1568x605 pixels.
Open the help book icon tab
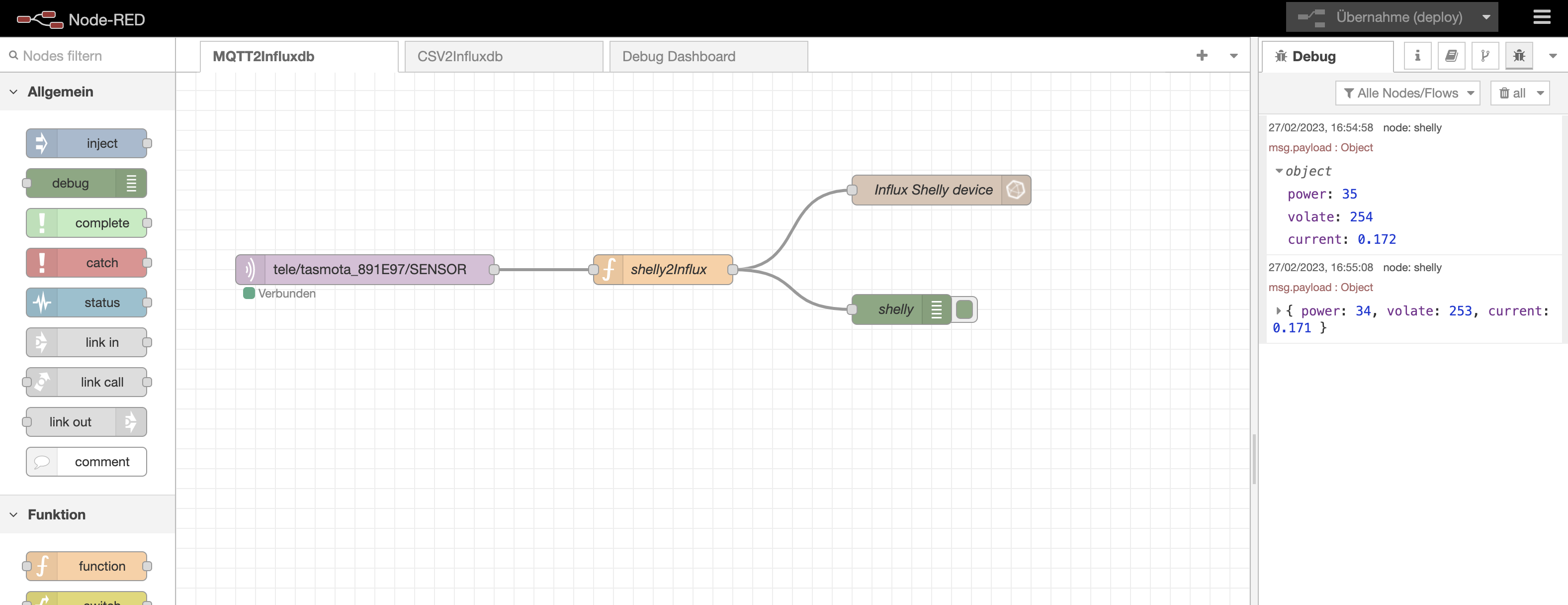pyautogui.click(x=1451, y=56)
